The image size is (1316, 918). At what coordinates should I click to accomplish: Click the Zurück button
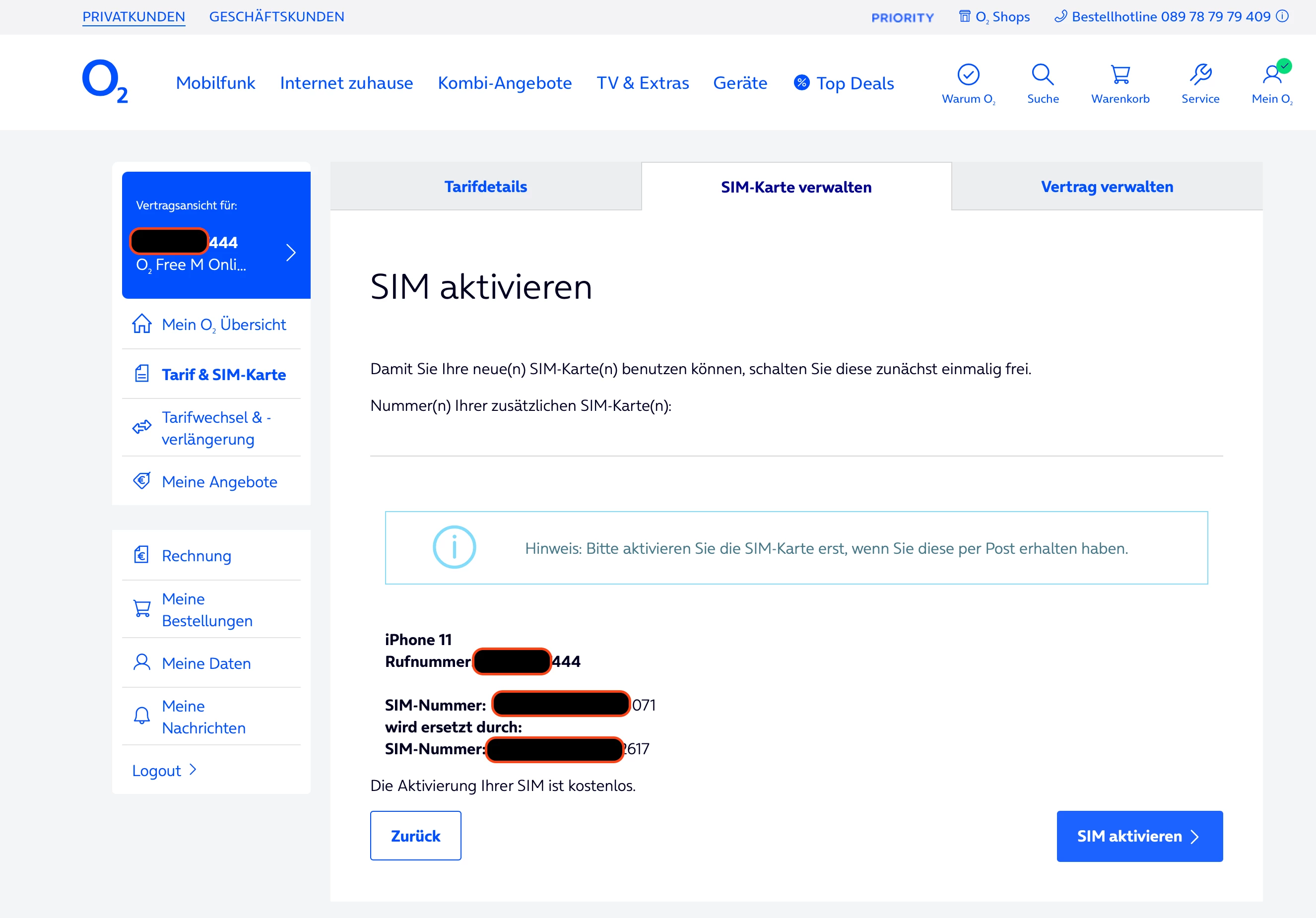(415, 836)
